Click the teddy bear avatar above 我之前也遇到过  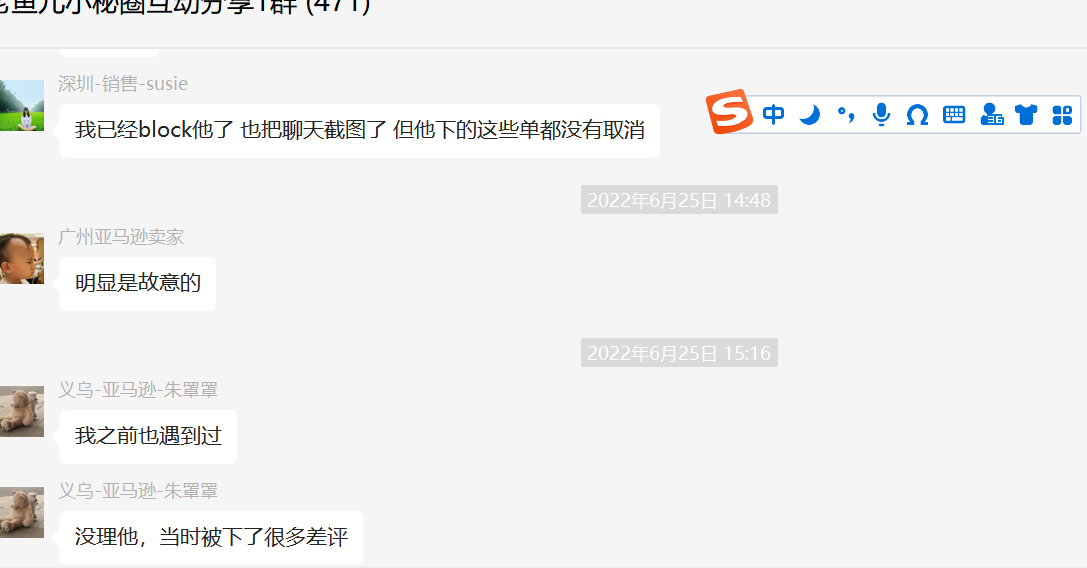(x=21, y=411)
